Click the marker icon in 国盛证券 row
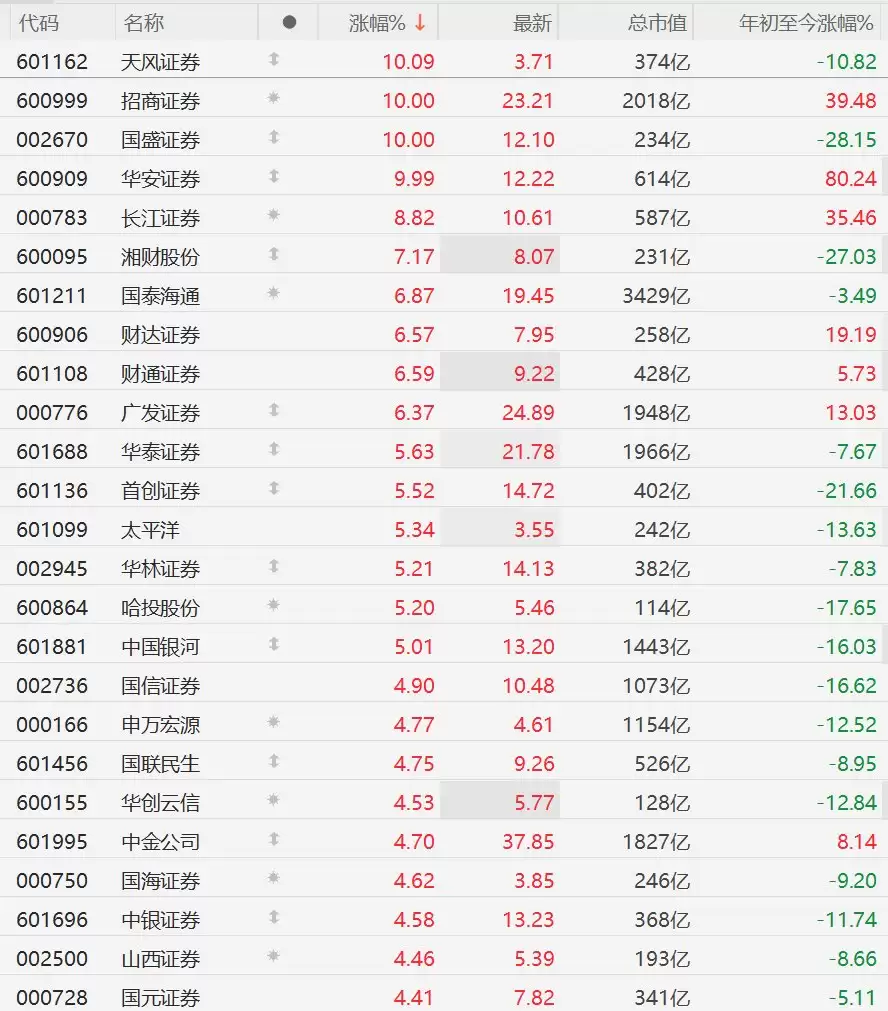Viewport: 888px width, 1011px height. click(274, 137)
